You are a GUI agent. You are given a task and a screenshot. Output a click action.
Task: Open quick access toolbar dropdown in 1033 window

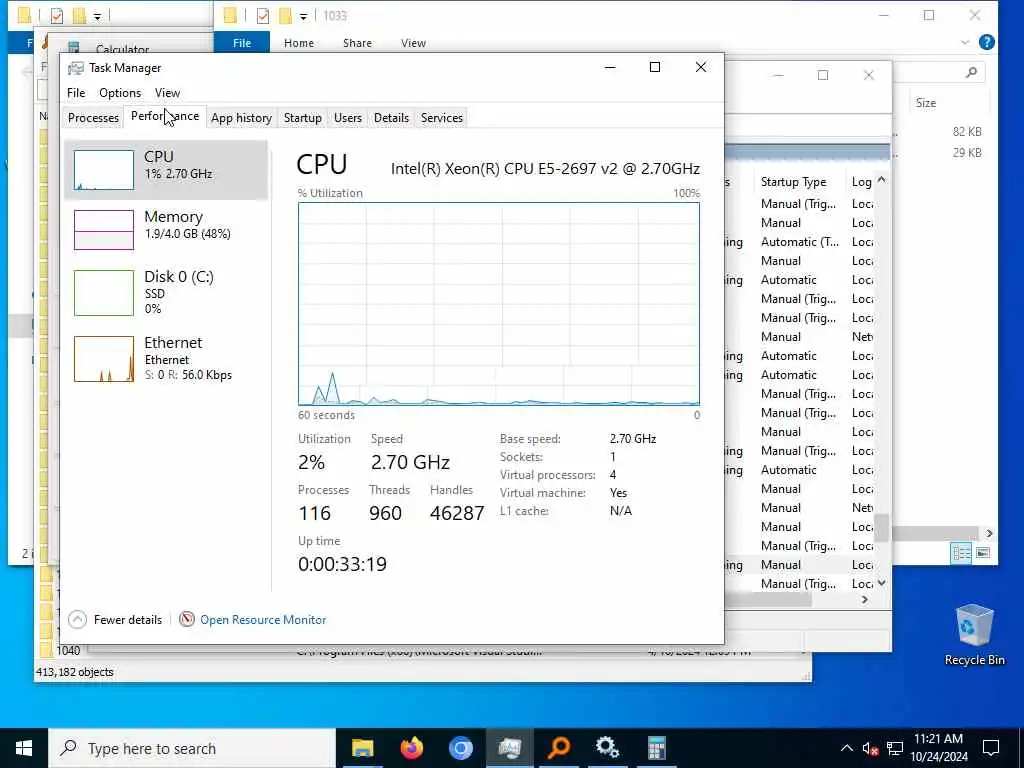pyautogui.click(x=303, y=16)
